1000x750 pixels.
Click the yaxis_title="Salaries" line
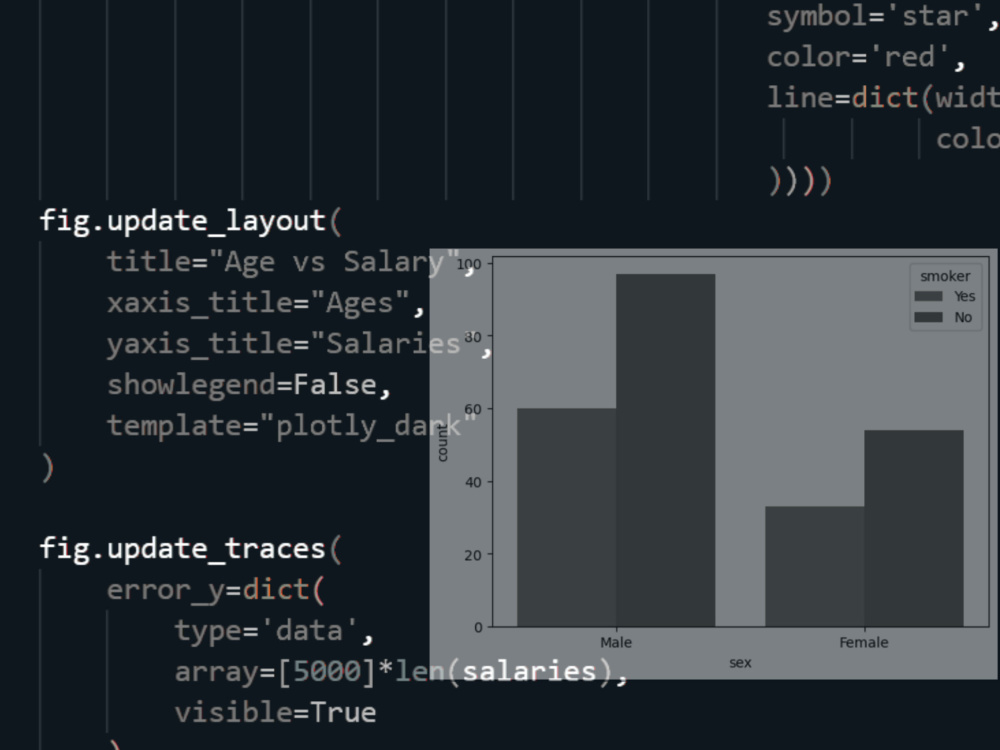tap(300, 344)
